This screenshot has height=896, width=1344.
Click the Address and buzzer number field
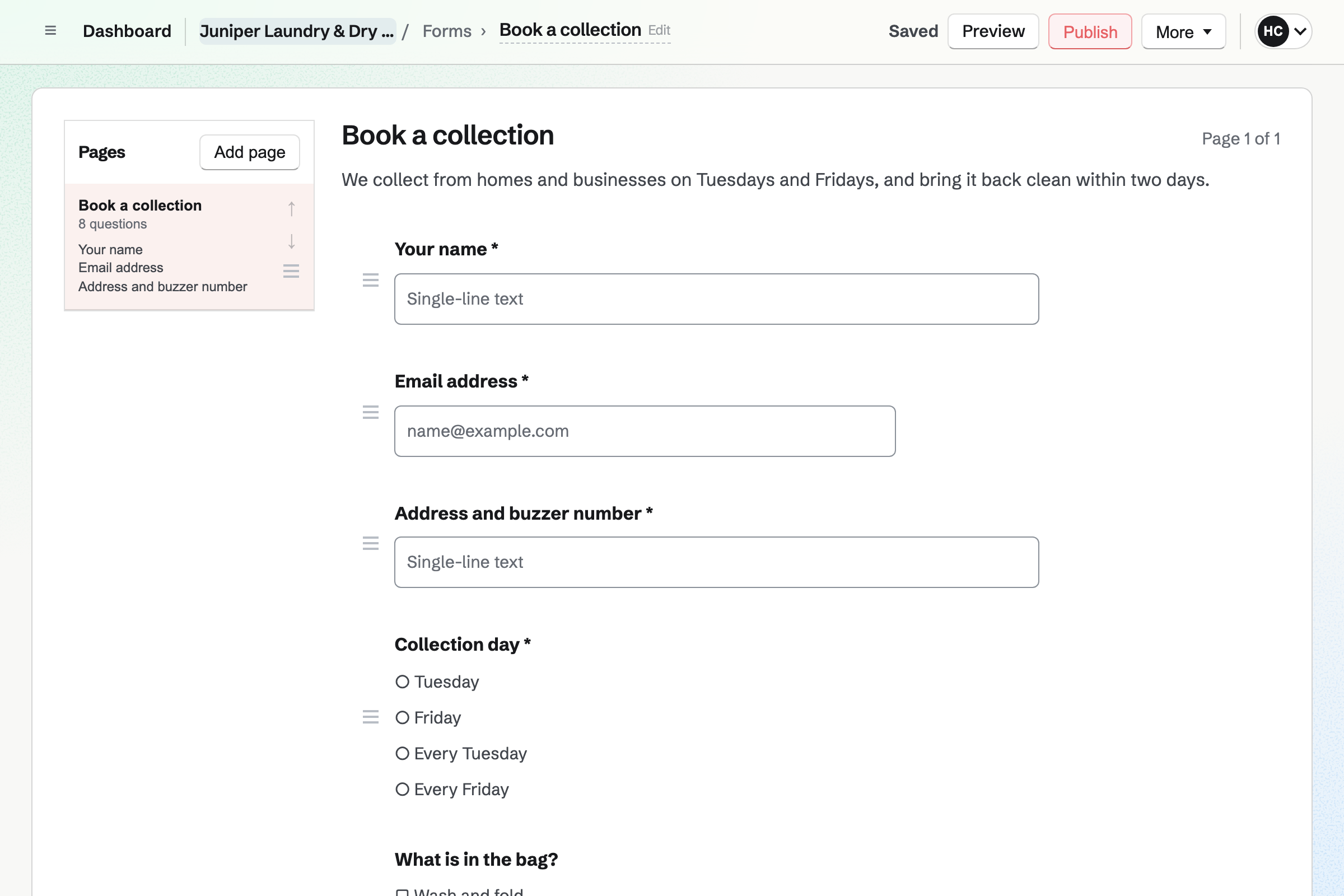pos(717,562)
